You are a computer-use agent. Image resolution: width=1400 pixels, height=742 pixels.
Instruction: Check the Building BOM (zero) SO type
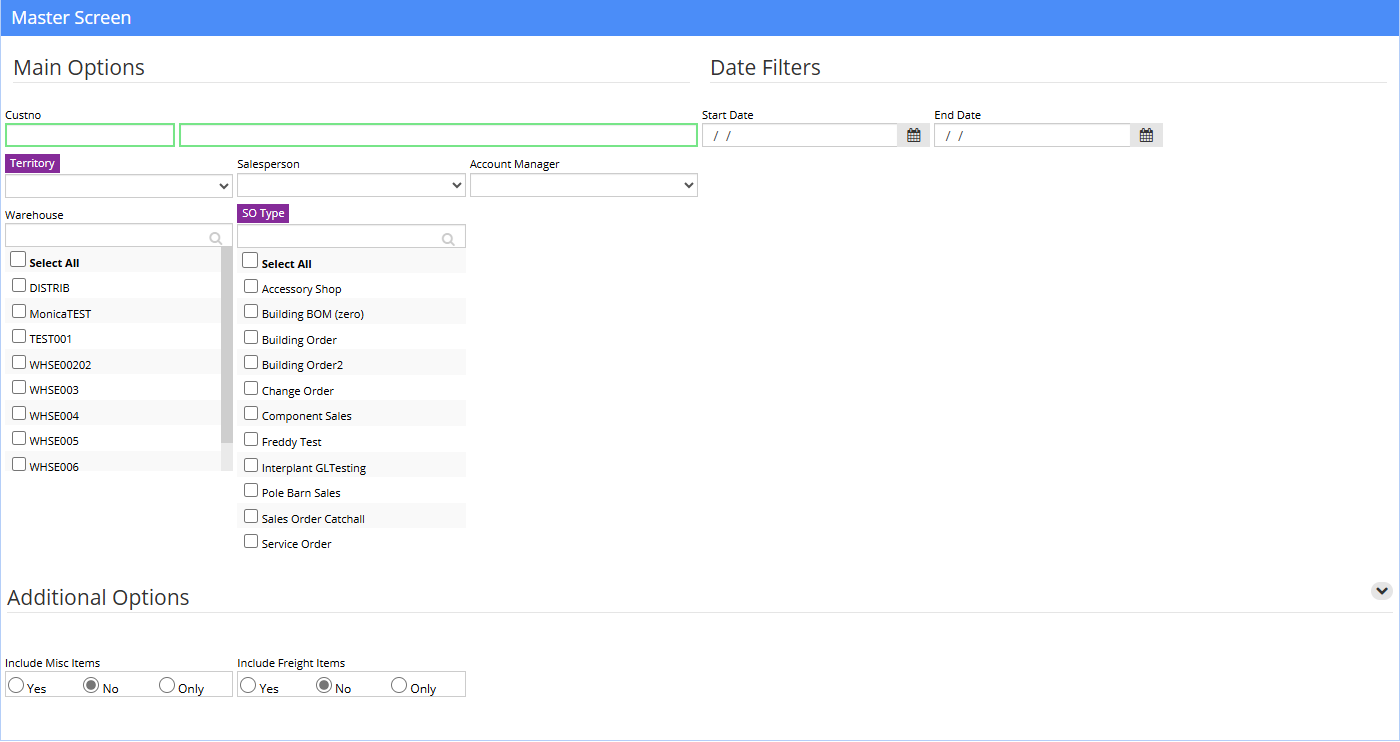[251, 311]
